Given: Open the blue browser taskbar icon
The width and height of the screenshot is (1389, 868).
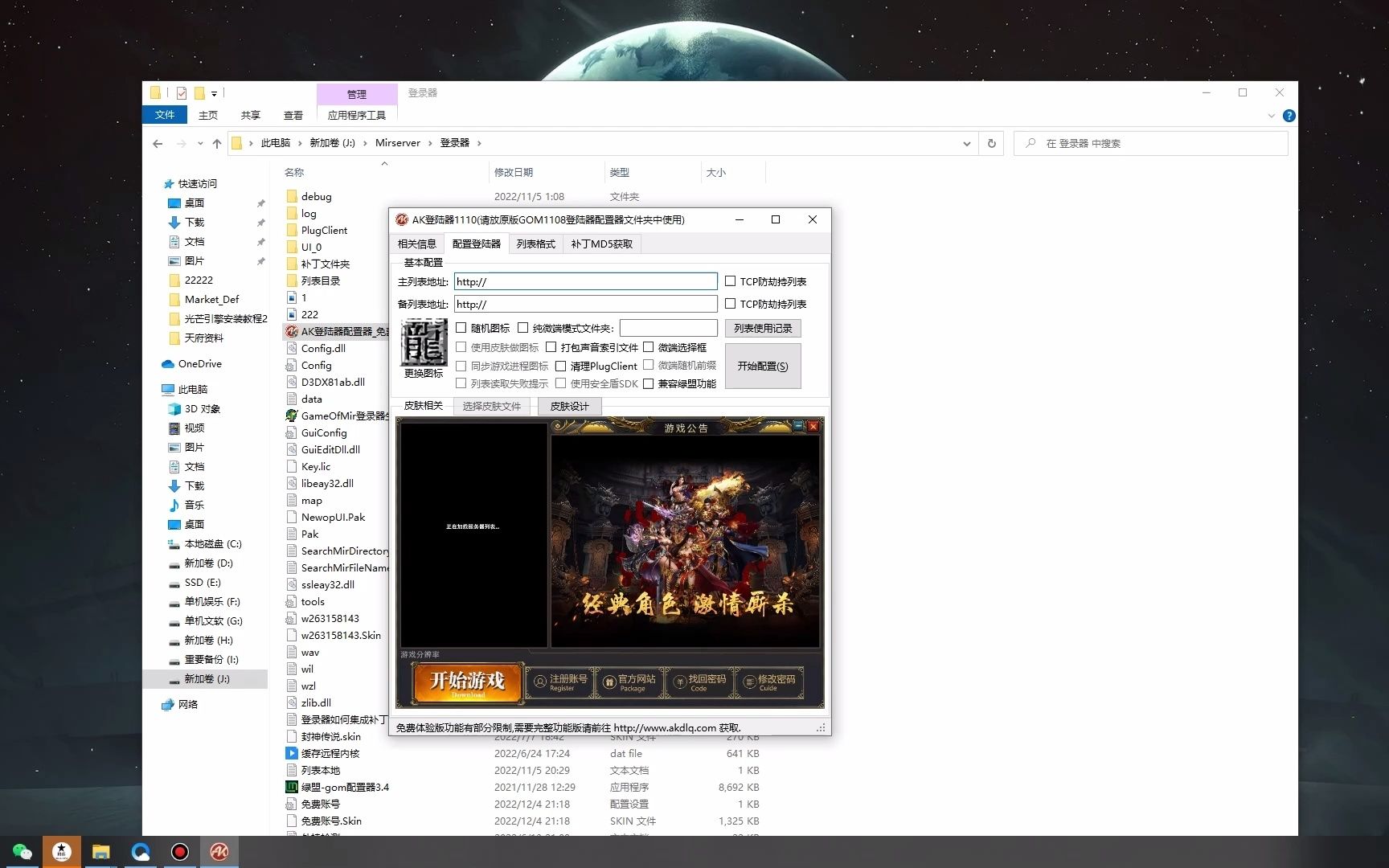Looking at the screenshot, I should click(141, 852).
